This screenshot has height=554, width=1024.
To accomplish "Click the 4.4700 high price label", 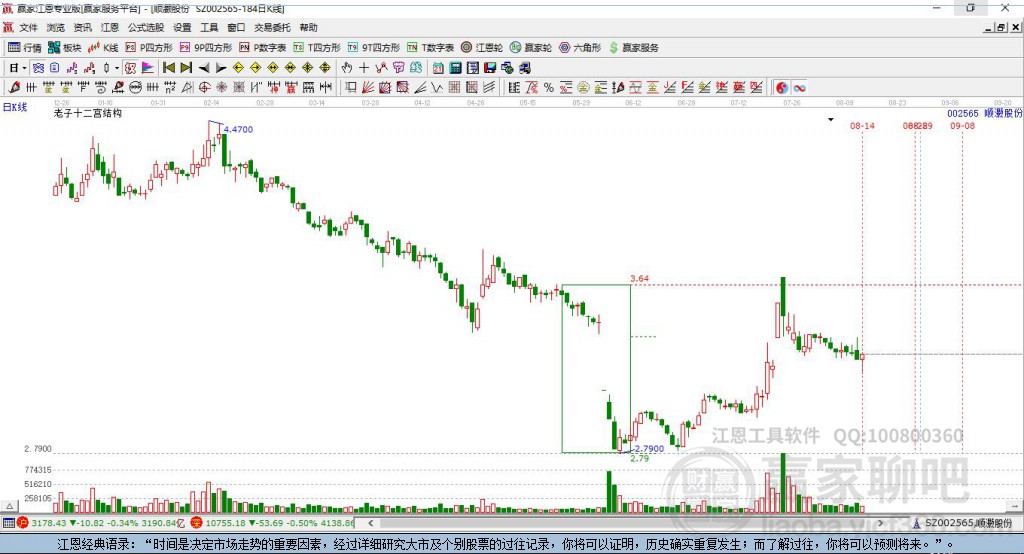I will [x=238, y=129].
